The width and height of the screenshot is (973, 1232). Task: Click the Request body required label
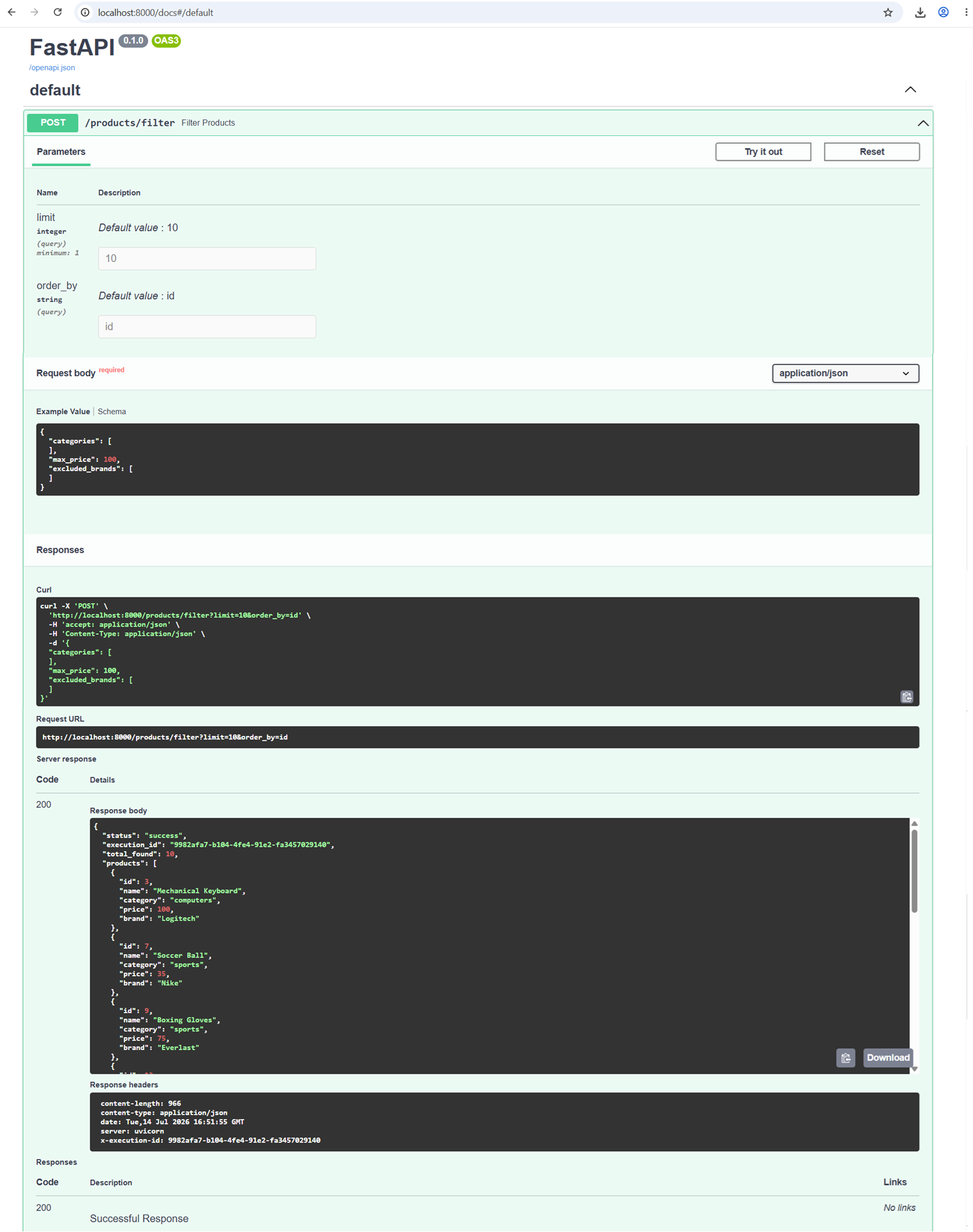pyautogui.click(x=80, y=372)
